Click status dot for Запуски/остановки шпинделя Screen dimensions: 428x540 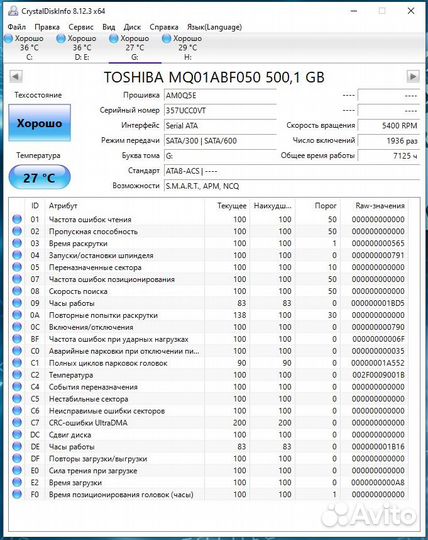click(x=17, y=255)
